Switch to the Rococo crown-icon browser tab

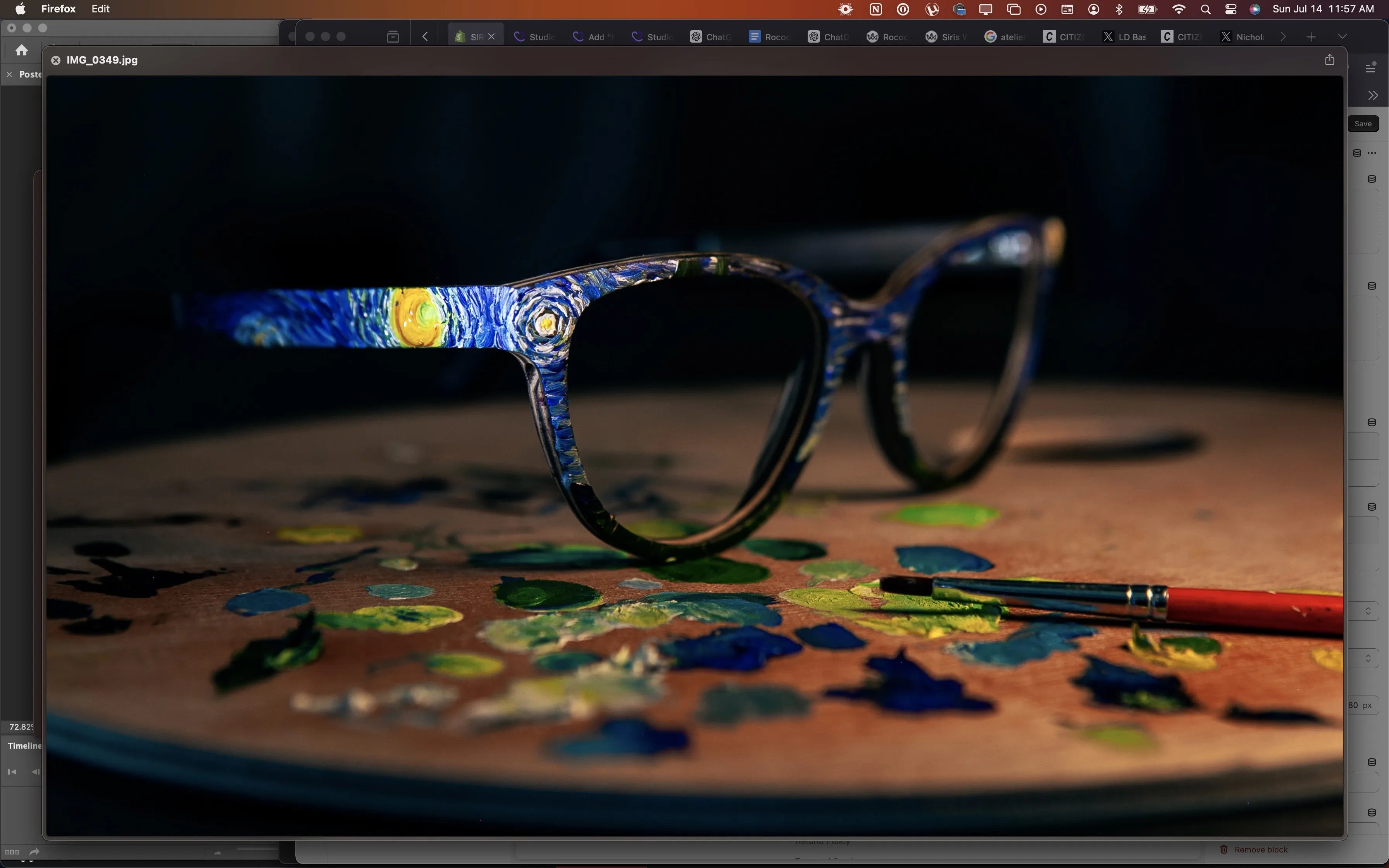(888, 37)
